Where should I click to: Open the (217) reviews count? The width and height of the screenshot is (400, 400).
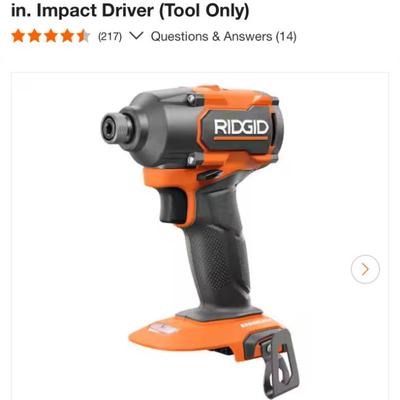pos(110,36)
